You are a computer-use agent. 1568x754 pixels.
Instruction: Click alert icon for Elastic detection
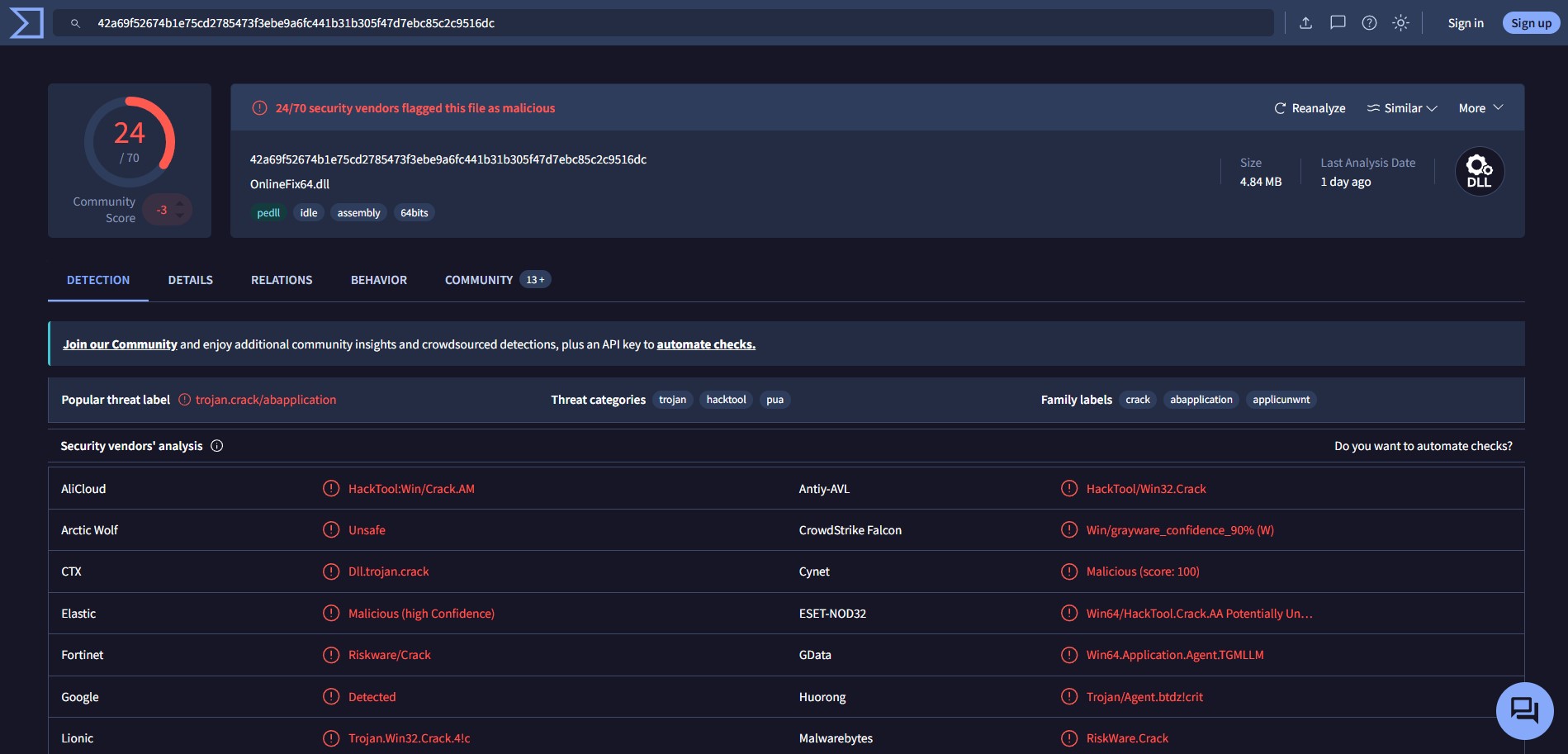331,614
